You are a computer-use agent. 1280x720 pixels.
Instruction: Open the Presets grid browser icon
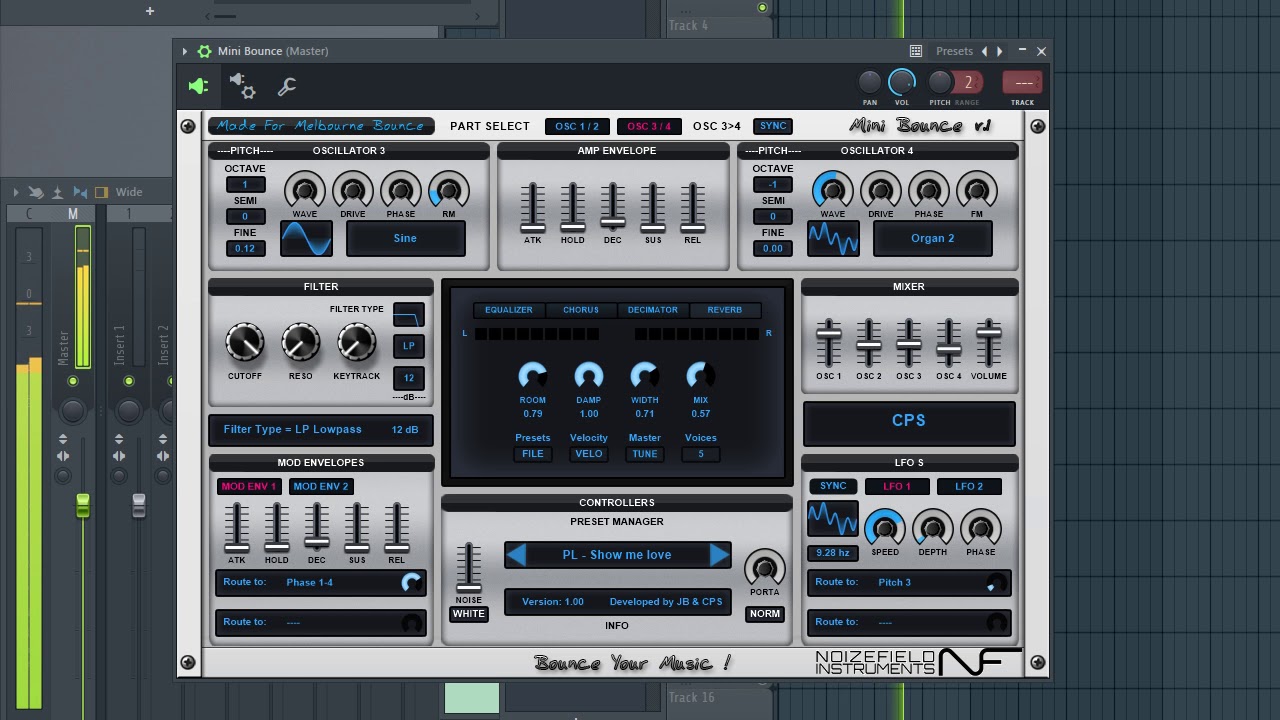pos(916,51)
